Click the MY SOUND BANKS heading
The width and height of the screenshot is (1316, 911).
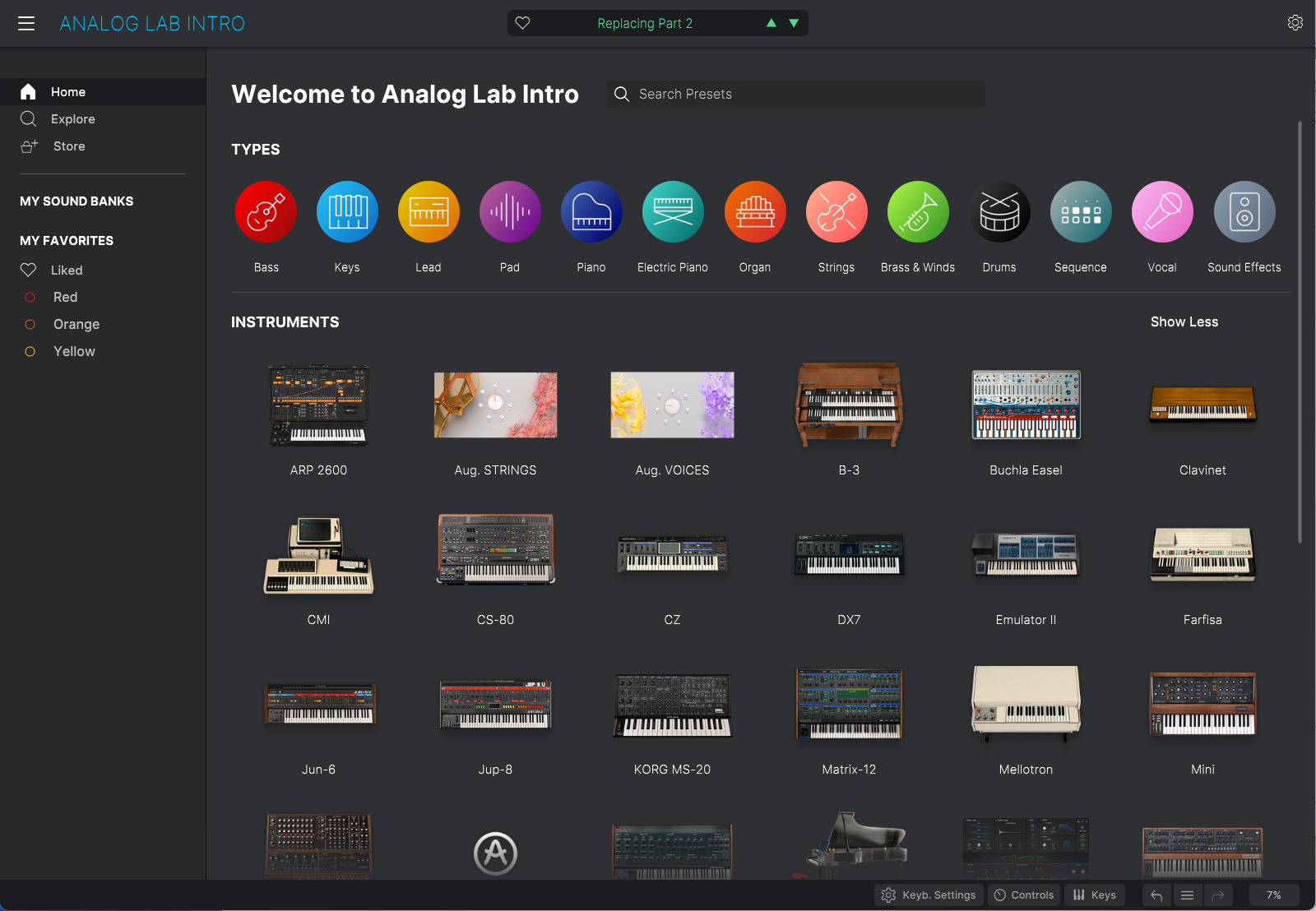pos(76,201)
